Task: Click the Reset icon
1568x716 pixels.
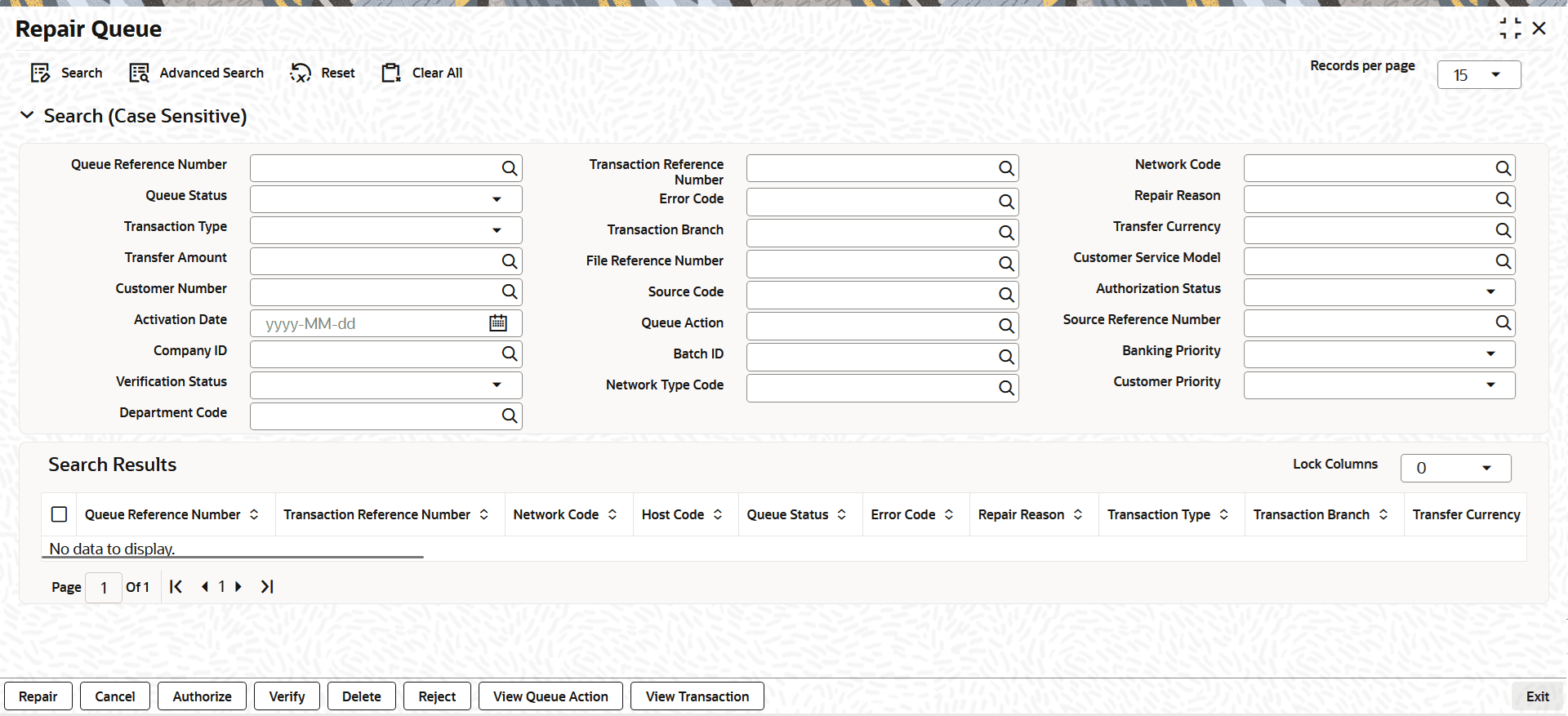Action: [301, 73]
